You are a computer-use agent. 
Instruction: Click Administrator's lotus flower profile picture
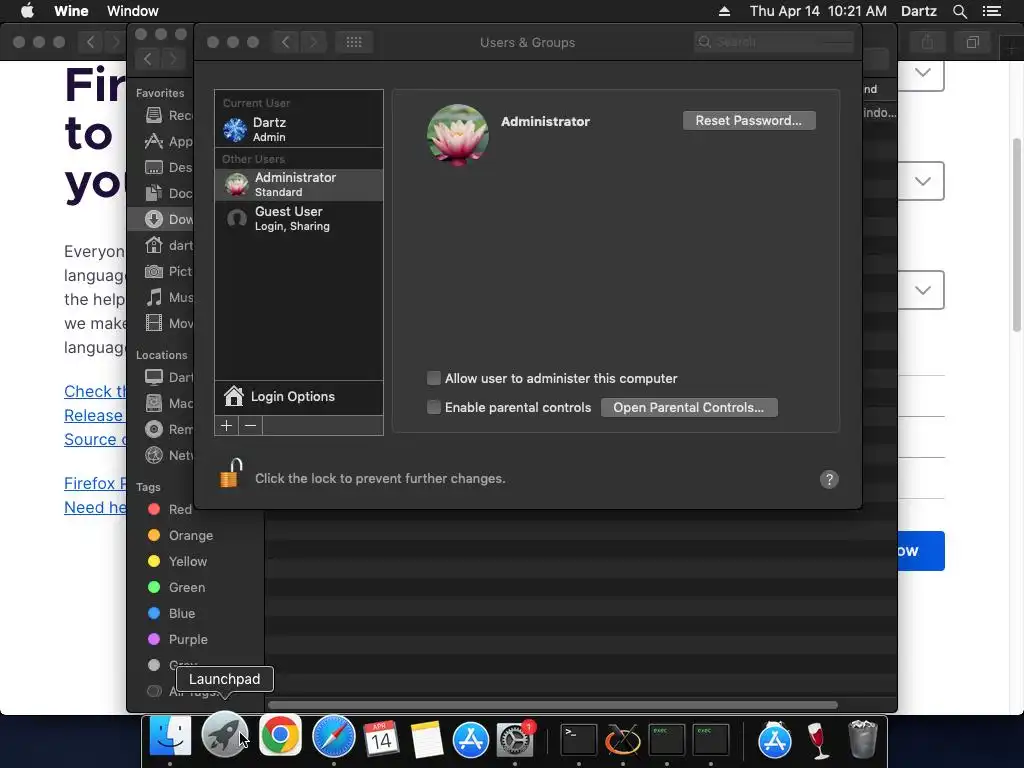[x=457, y=135]
